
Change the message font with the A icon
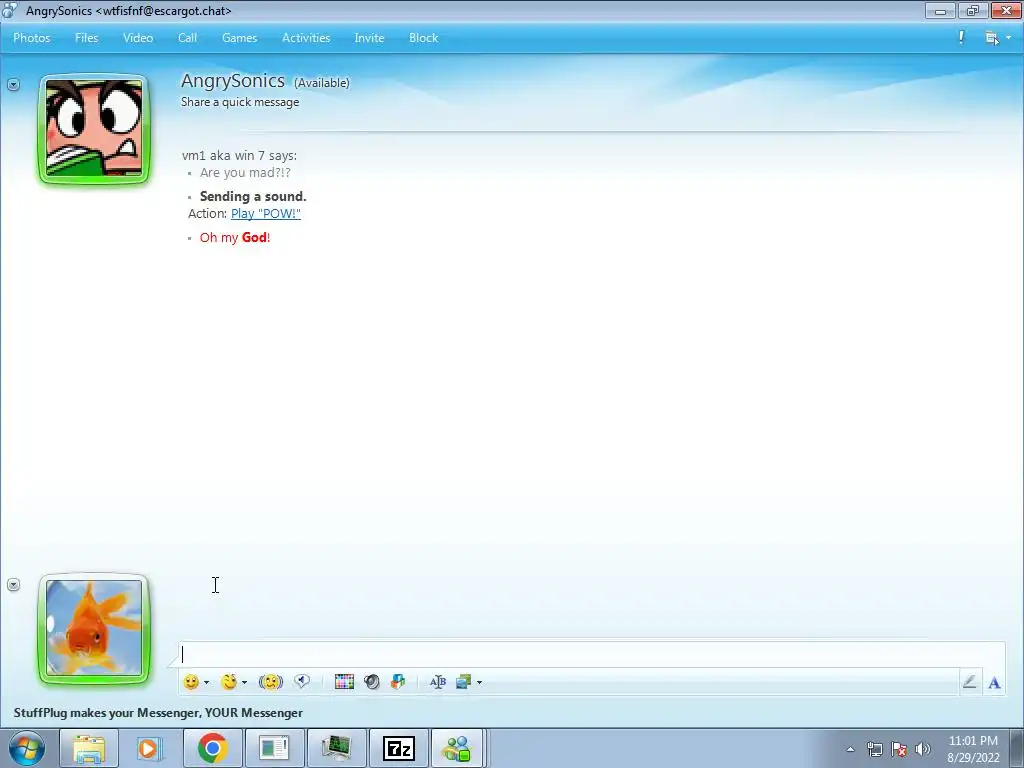(x=995, y=682)
